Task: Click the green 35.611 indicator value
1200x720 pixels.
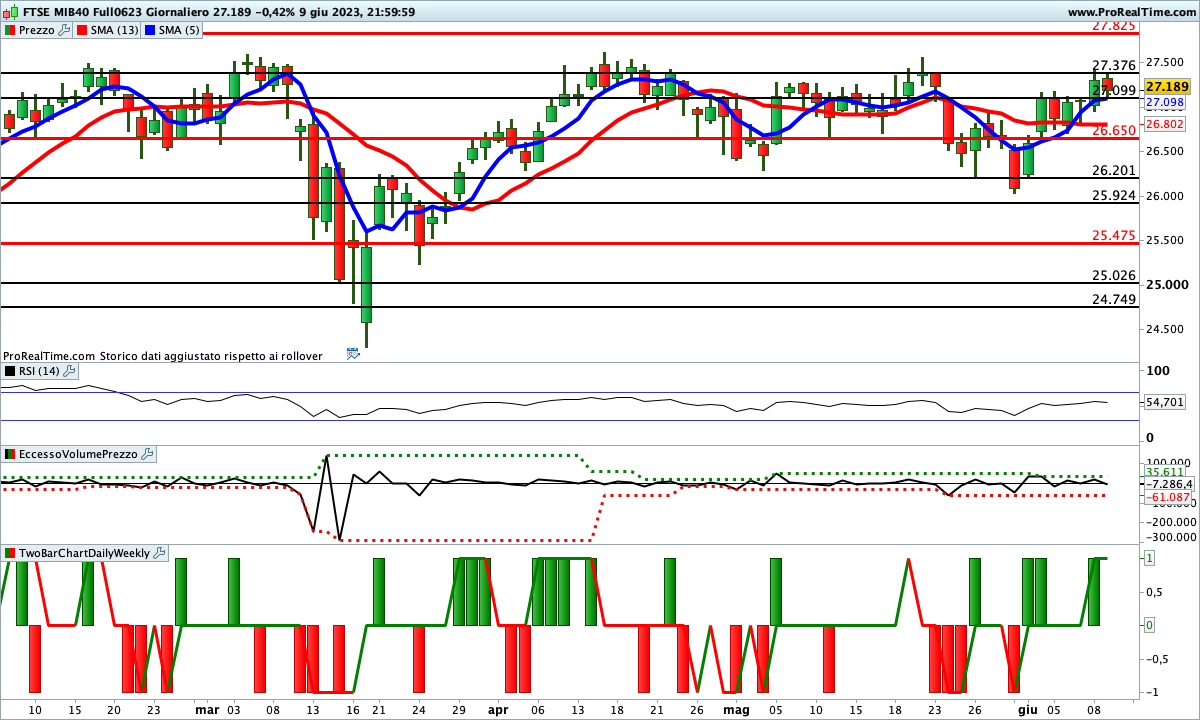Action: (x=1165, y=472)
